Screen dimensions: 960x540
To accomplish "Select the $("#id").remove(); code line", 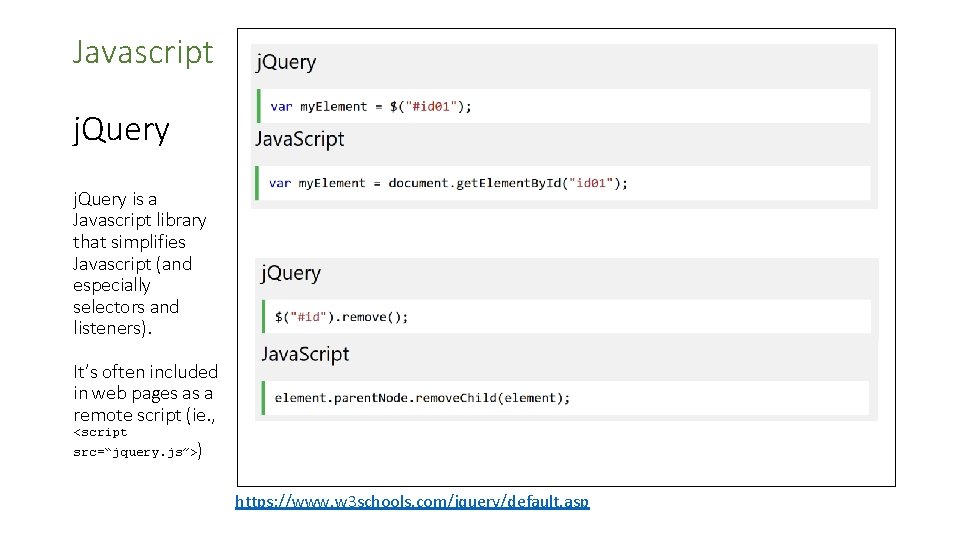I will 342,317.
